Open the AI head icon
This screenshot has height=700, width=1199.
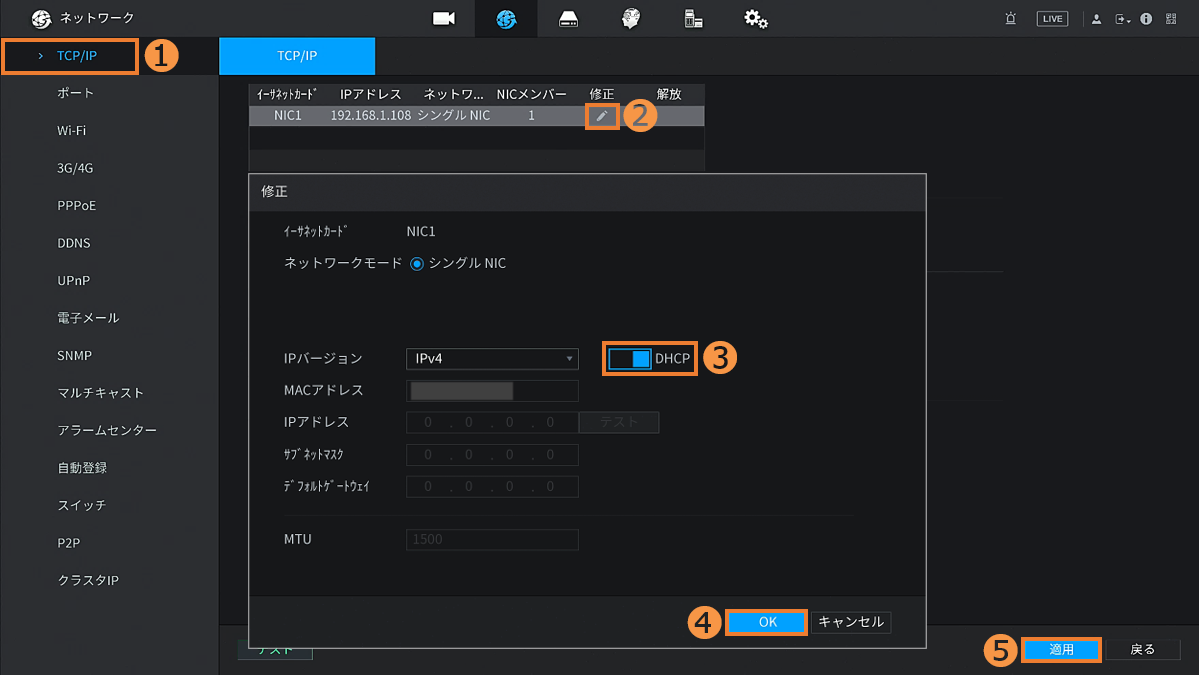[x=630, y=19]
